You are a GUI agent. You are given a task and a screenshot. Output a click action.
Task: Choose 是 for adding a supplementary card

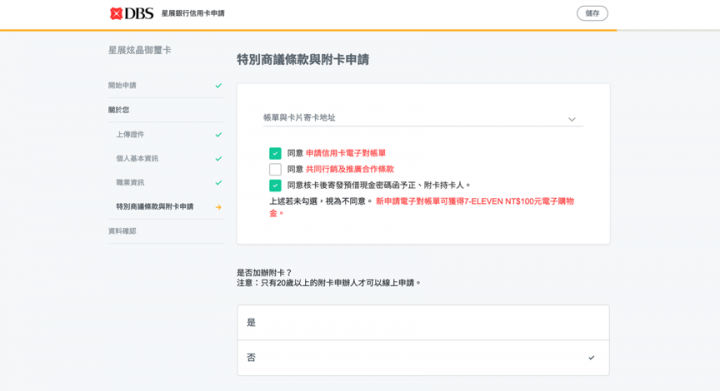point(423,322)
